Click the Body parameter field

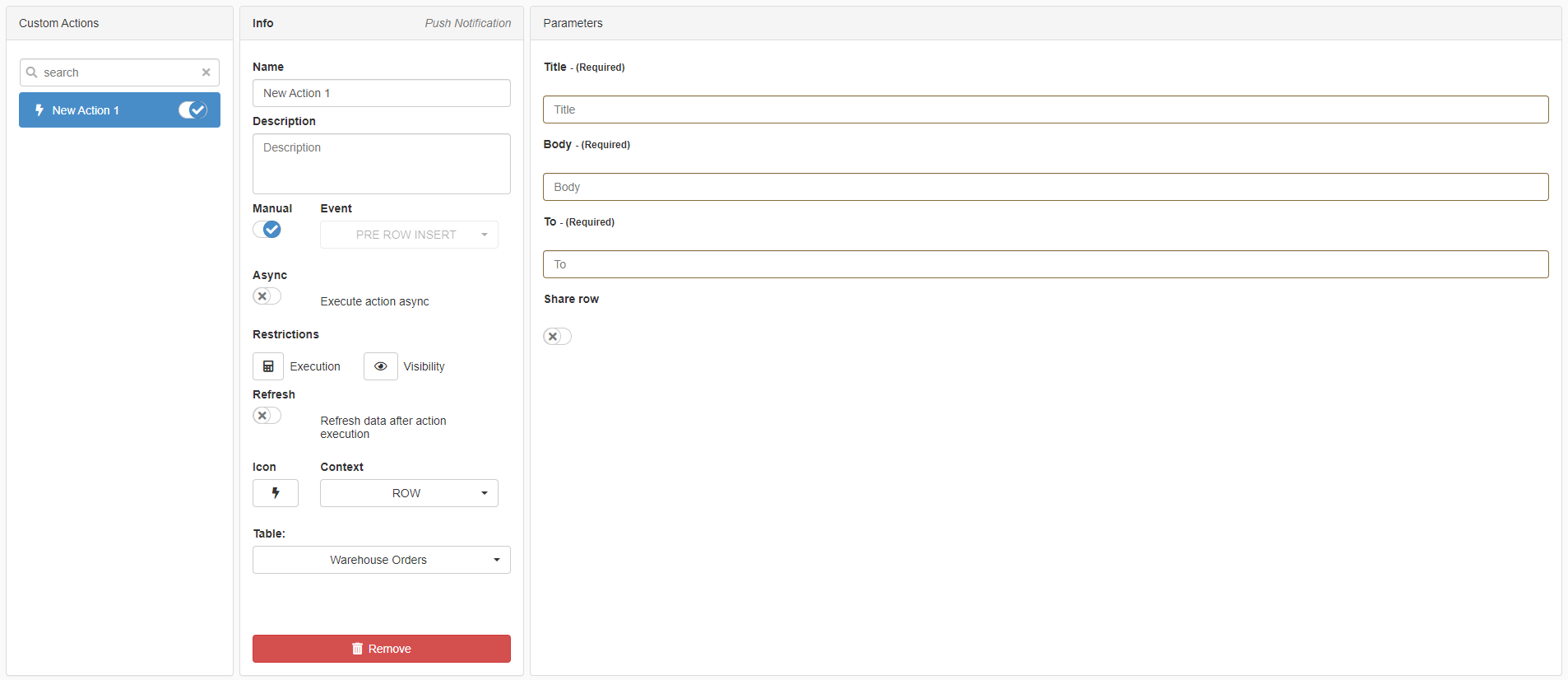(1045, 187)
